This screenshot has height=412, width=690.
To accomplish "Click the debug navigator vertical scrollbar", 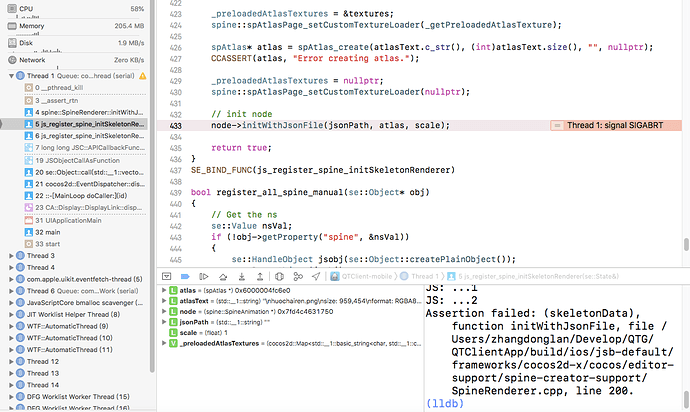I will click(152, 186).
